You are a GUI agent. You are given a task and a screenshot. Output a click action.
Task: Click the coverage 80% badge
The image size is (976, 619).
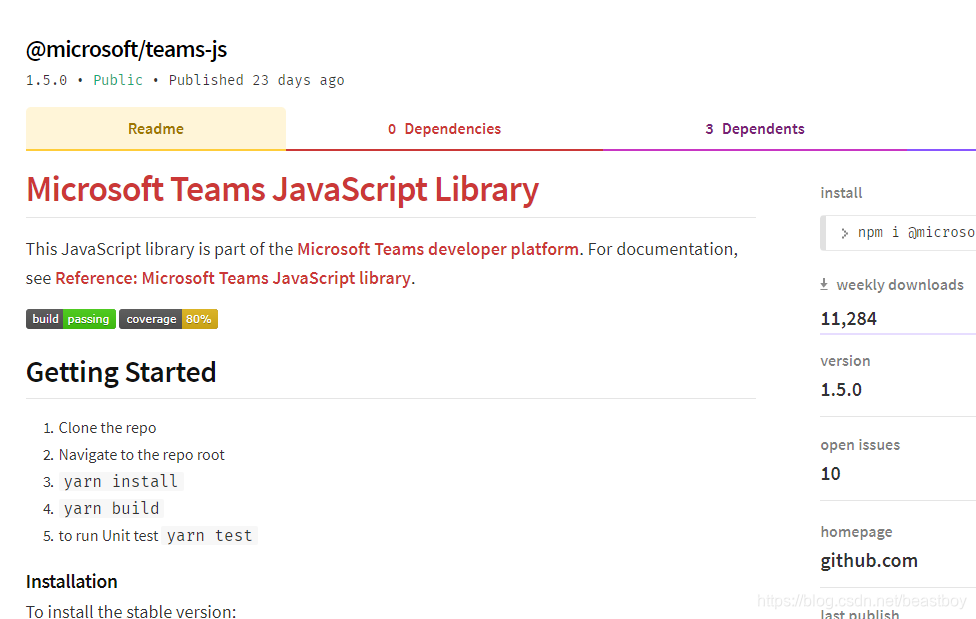[168, 319]
